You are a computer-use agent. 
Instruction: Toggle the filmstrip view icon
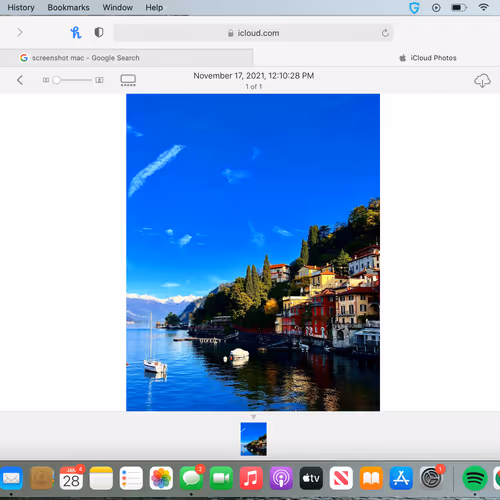(x=128, y=80)
